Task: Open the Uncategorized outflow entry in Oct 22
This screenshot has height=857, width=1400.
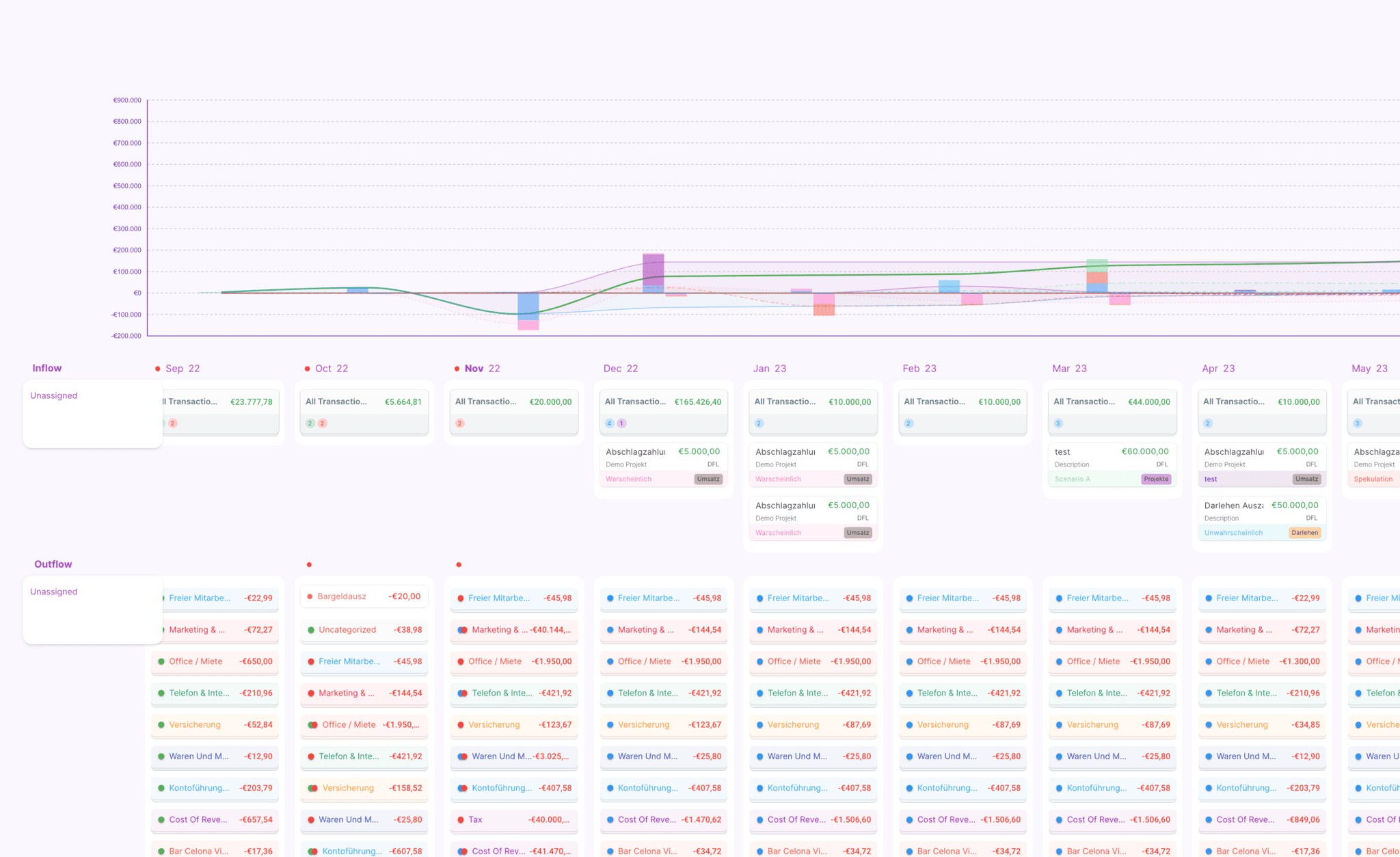Action: (364, 630)
